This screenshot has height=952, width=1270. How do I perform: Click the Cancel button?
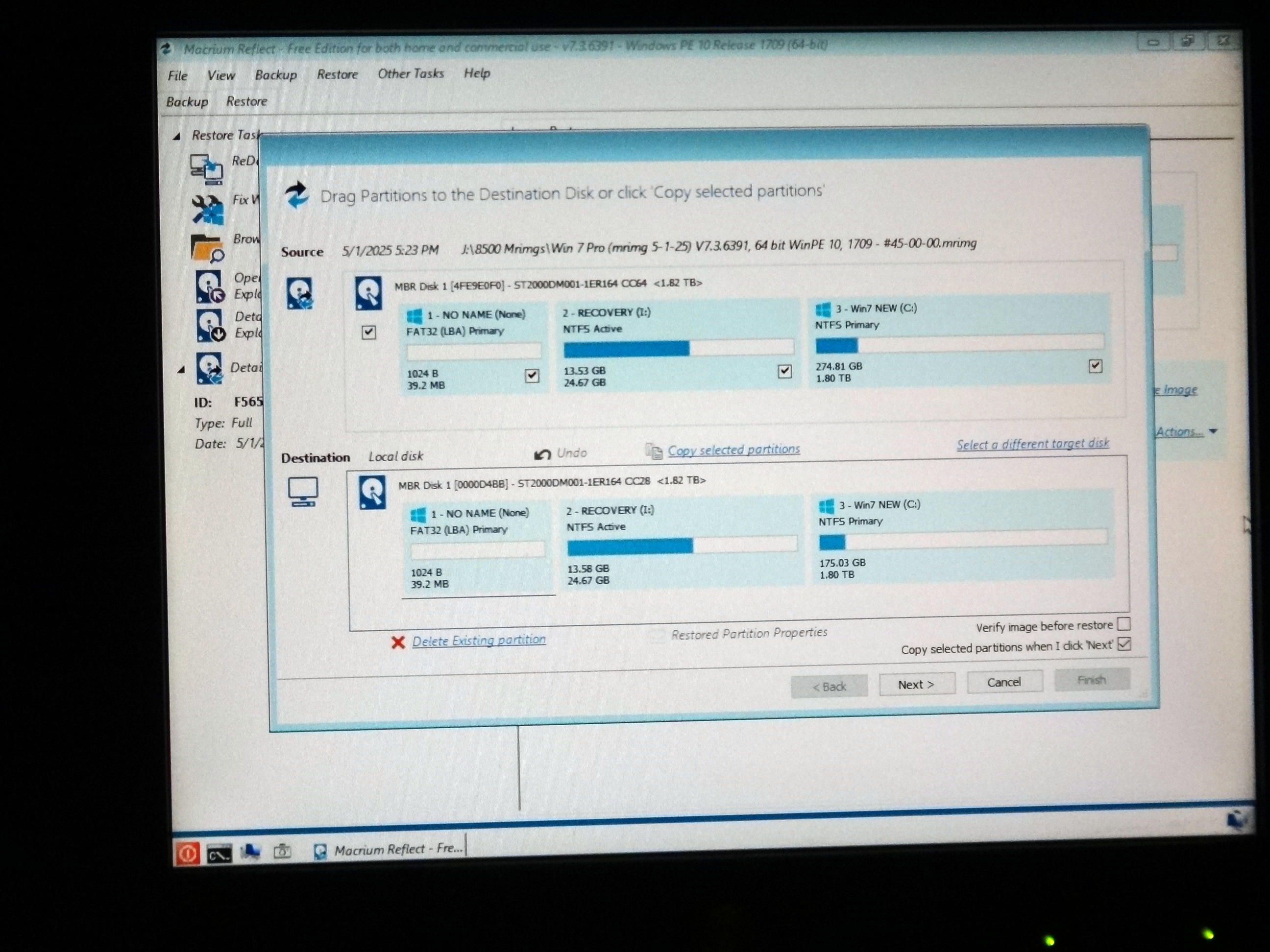[1004, 682]
